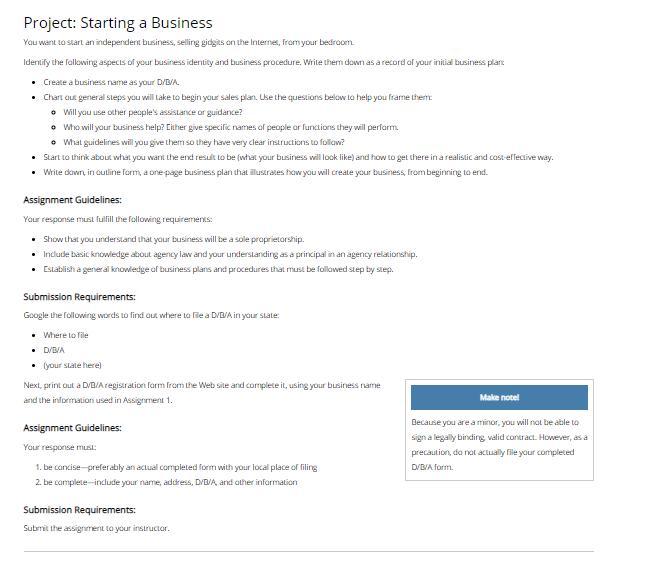
Task: Click 'Submit the assignment to your instructor' text
Action: (96, 528)
